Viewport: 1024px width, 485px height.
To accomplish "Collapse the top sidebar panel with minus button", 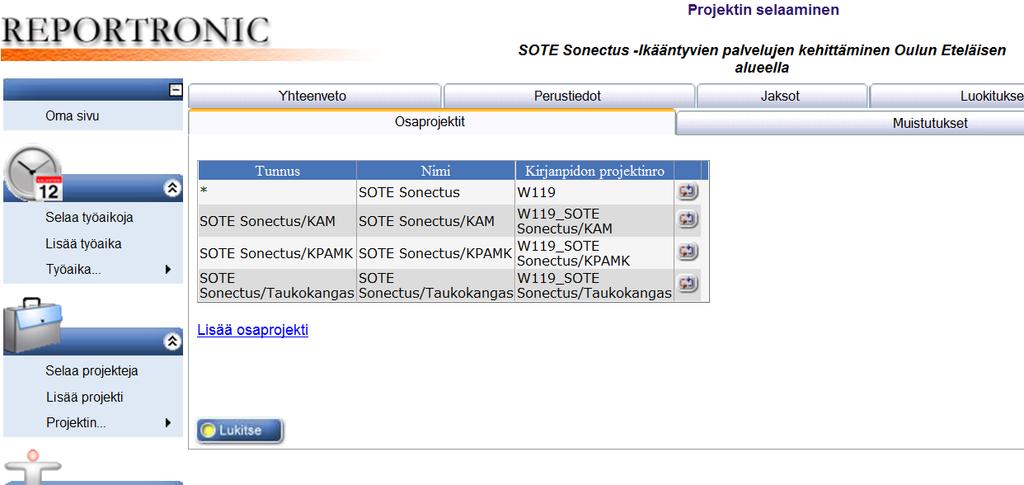I will pos(176,91).
